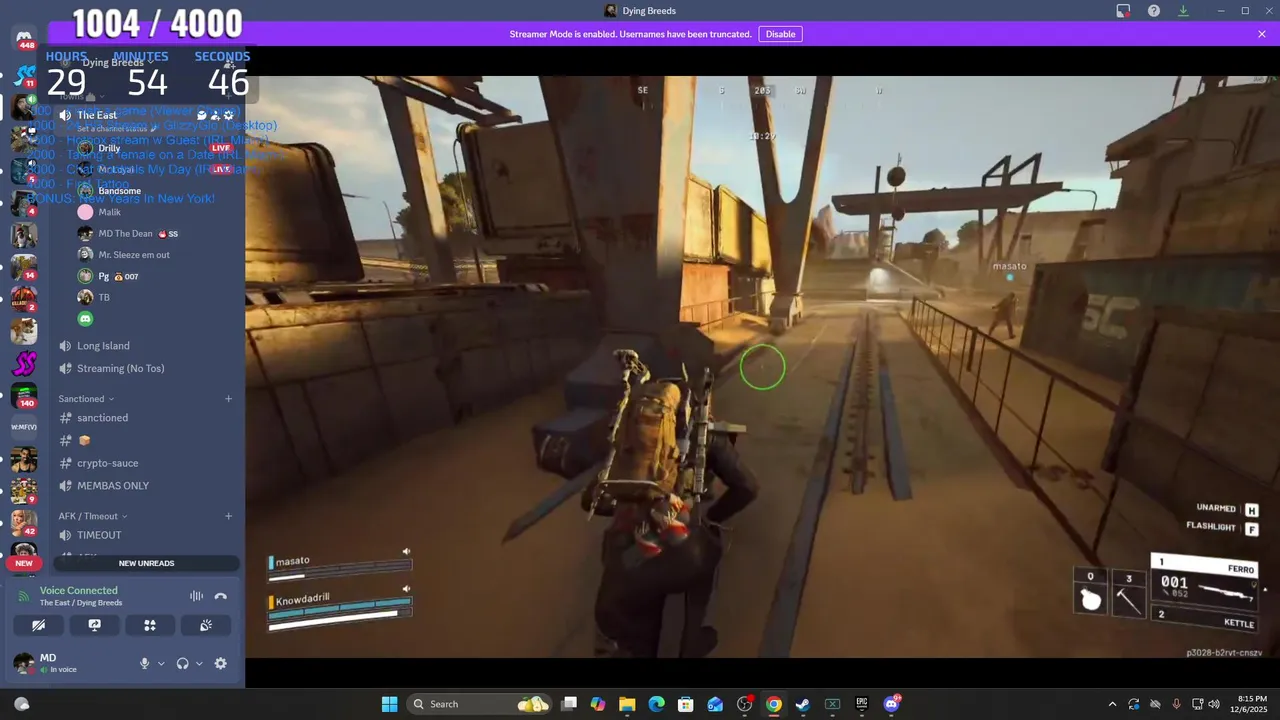Screen dimensions: 1280x720
Task: Create channel in AFK / Timeout category
Action: point(228,516)
